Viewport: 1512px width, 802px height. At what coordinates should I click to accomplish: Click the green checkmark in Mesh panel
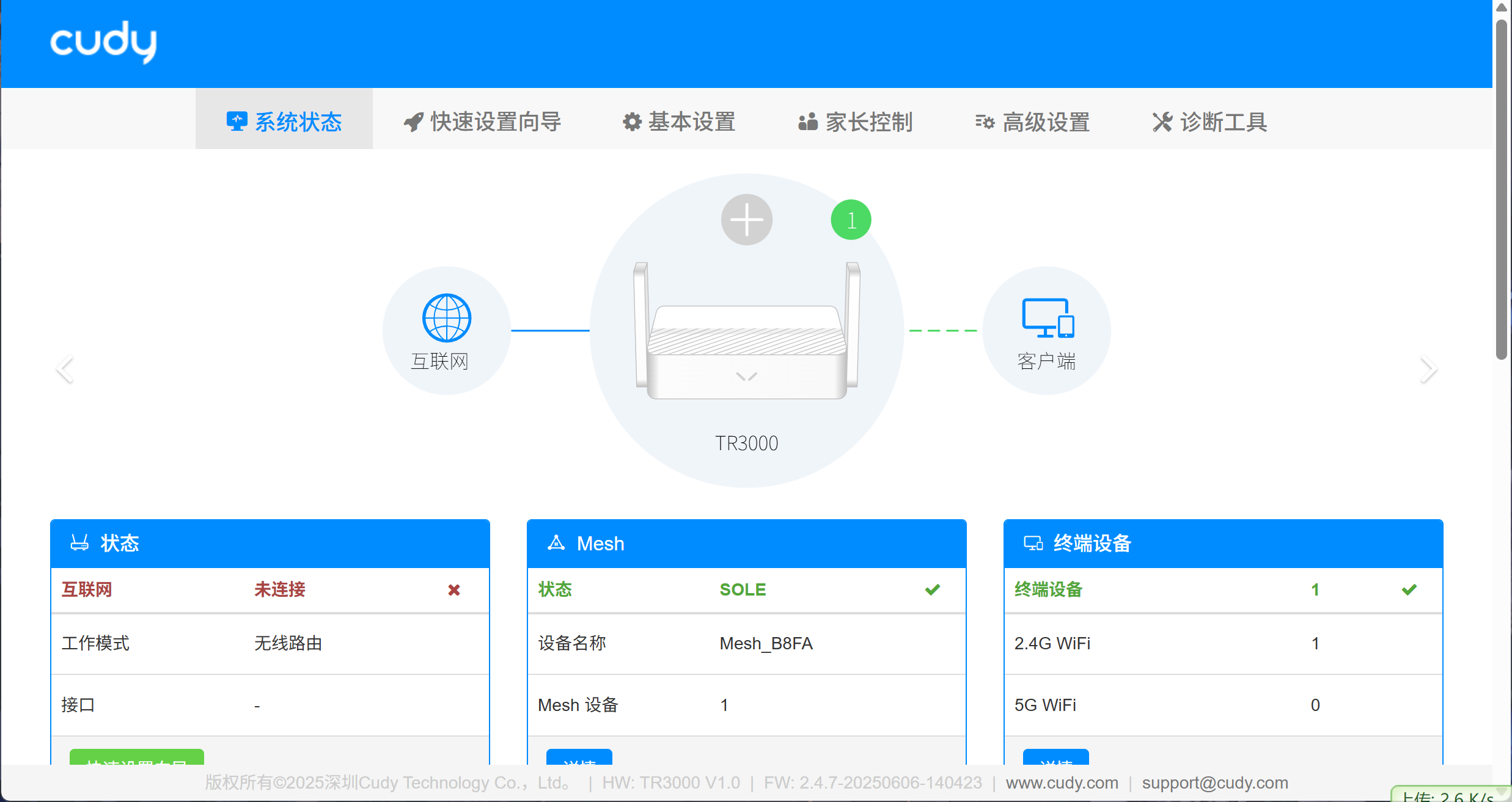[x=932, y=590]
